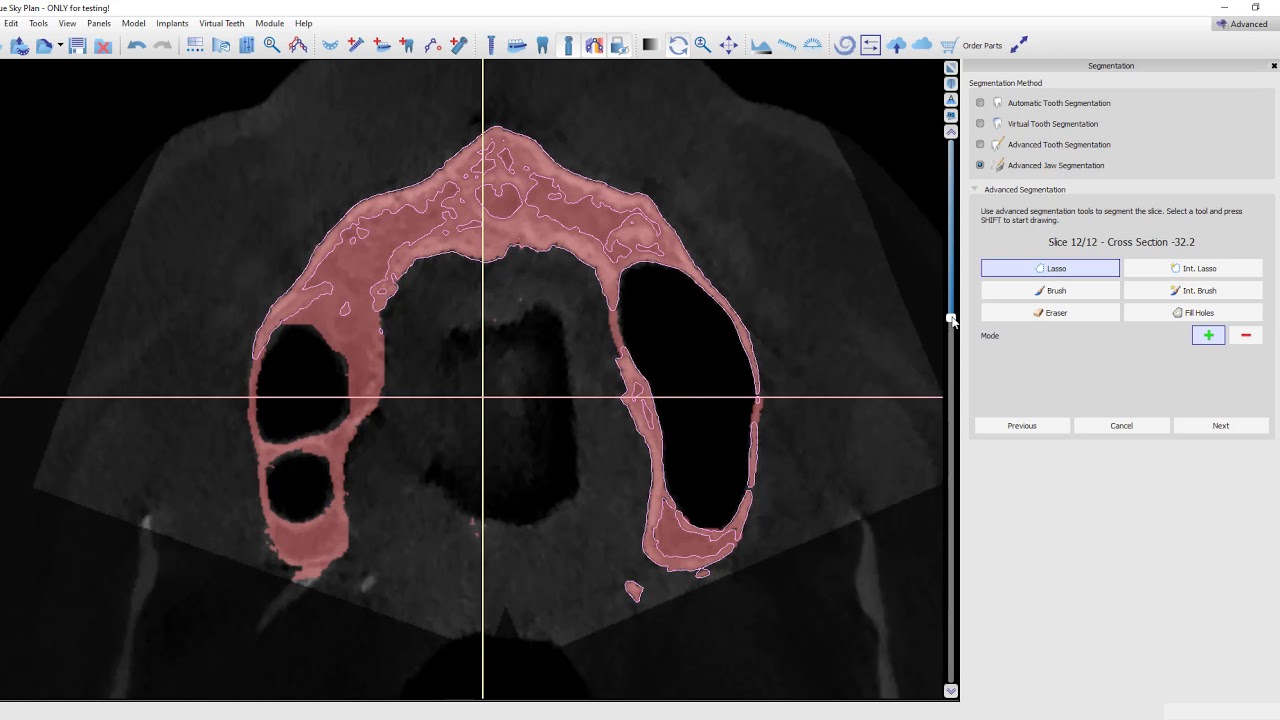The width and height of the screenshot is (1280, 720).
Task: Open dropdown arrow beside open-project folder icon
Action: 60,45
